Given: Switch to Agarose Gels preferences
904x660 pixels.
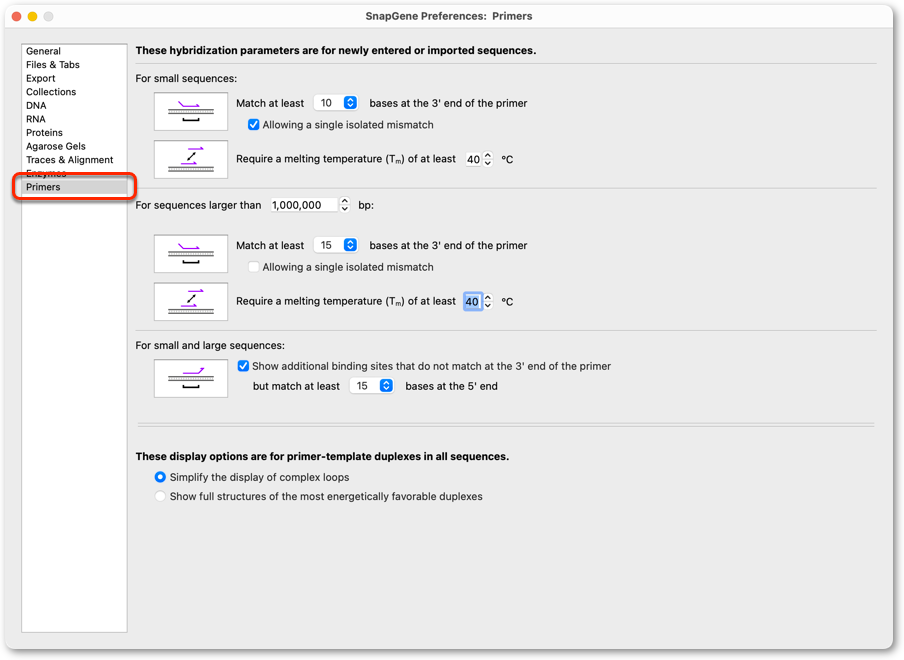Looking at the screenshot, I should (x=55, y=146).
